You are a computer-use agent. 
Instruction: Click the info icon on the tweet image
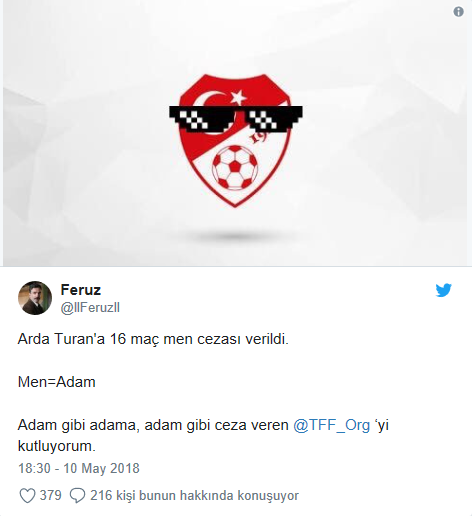(458, 12)
